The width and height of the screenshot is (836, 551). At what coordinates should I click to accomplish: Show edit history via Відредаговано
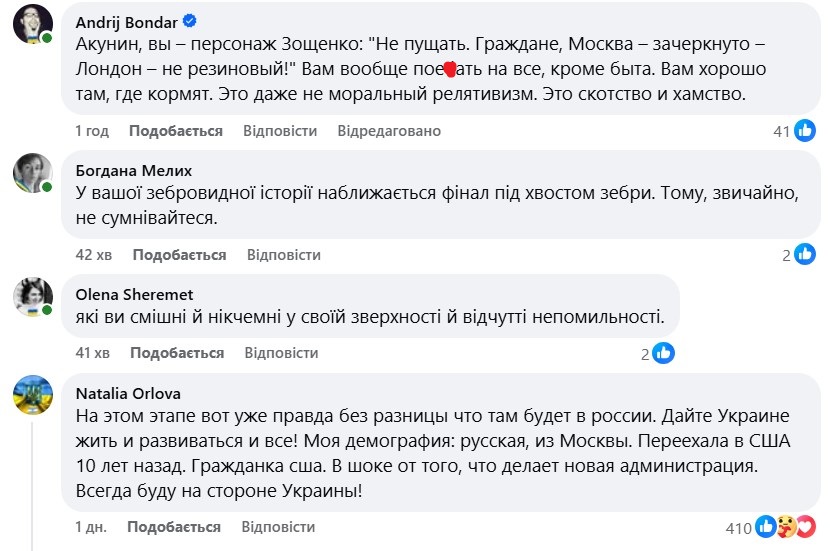[389, 131]
